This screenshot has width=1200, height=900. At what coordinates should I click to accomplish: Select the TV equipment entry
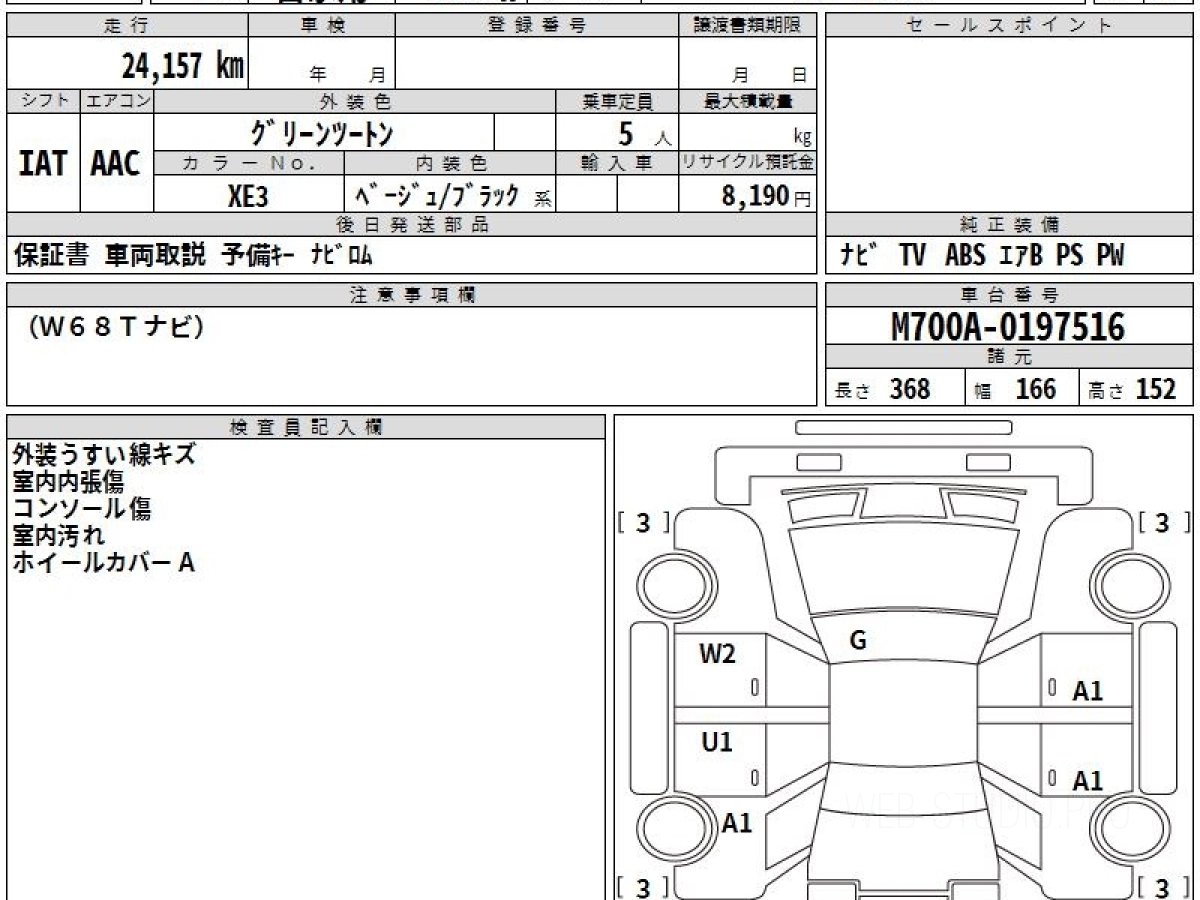912,256
